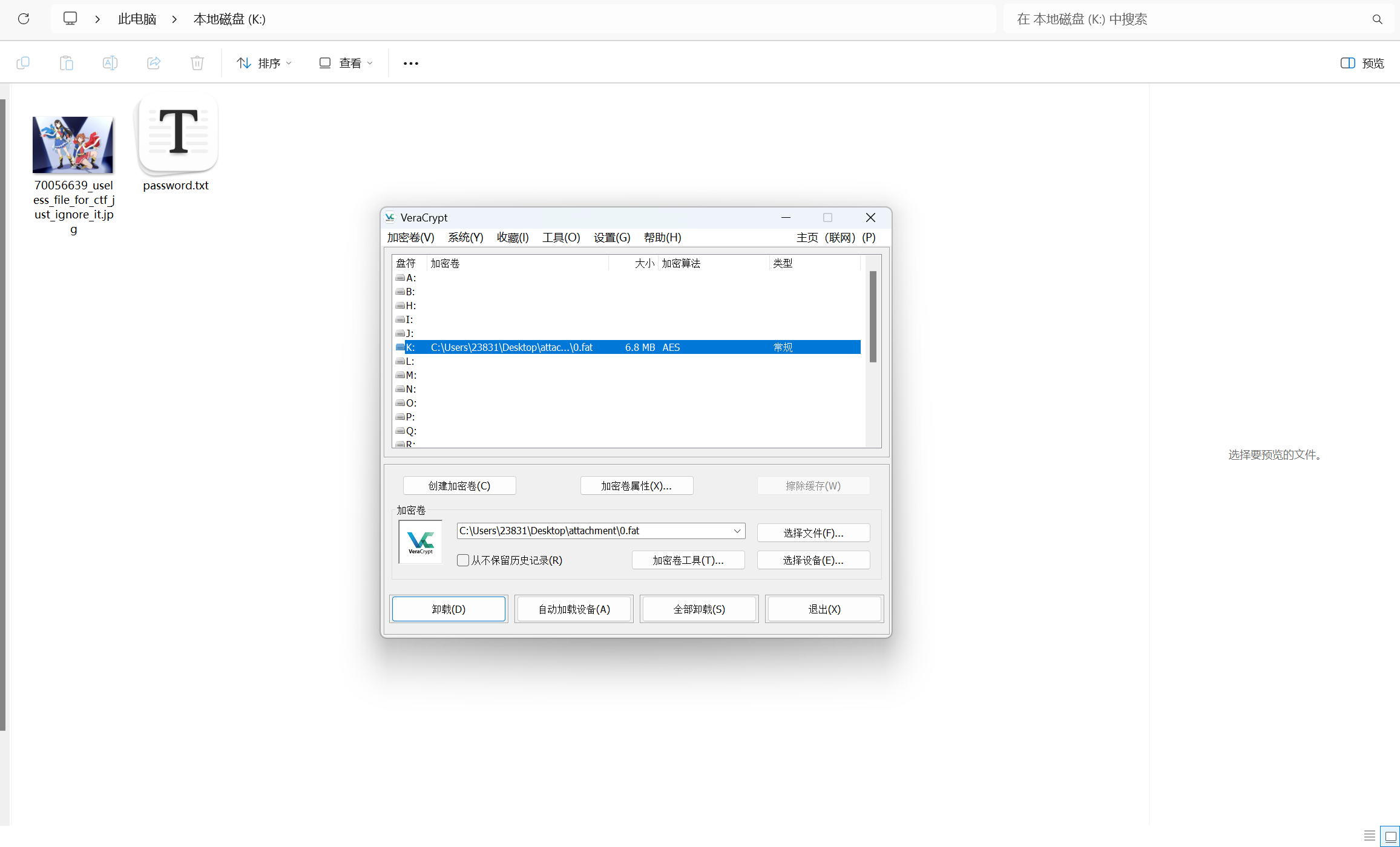Image resolution: width=1400 pixels, height=847 pixels.
Task: Click the 选择文件(F)... button
Action: [x=813, y=533]
